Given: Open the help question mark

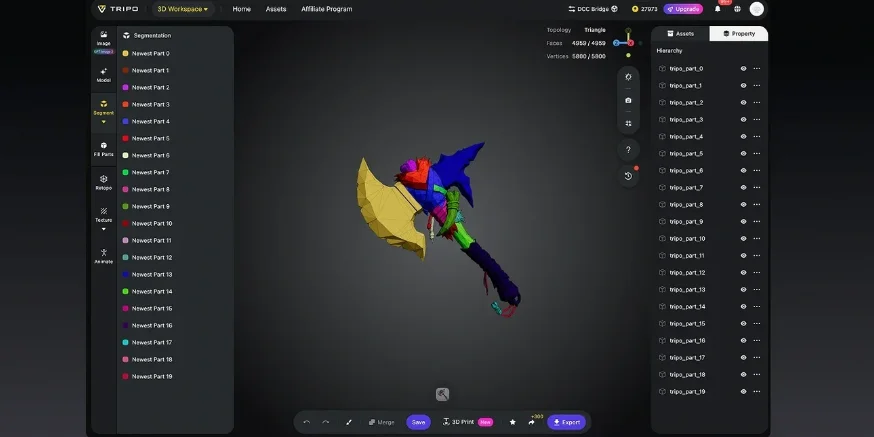Looking at the screenshot, I should [x=628, y=149].
